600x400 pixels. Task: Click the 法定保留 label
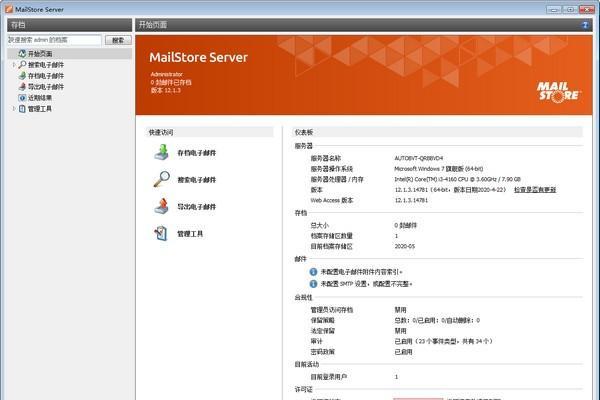point(323,331)
